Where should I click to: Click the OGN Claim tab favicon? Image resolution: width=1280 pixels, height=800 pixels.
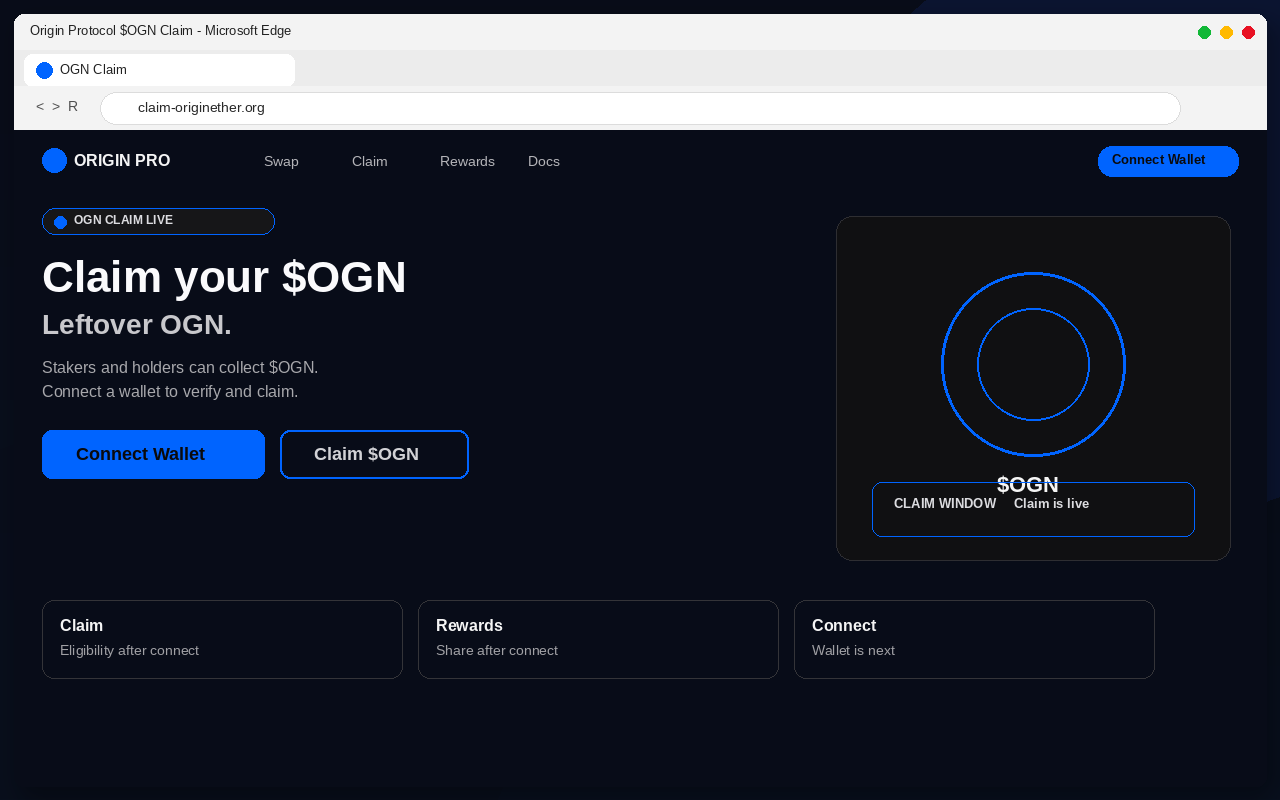click(x=44, y=70)
